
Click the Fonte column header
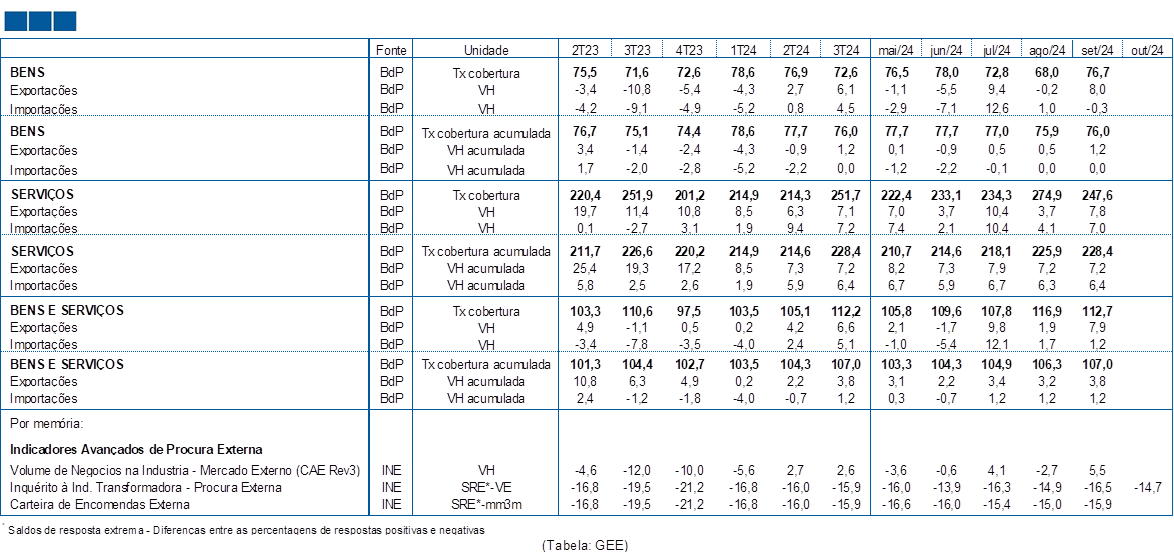(392, 50)
